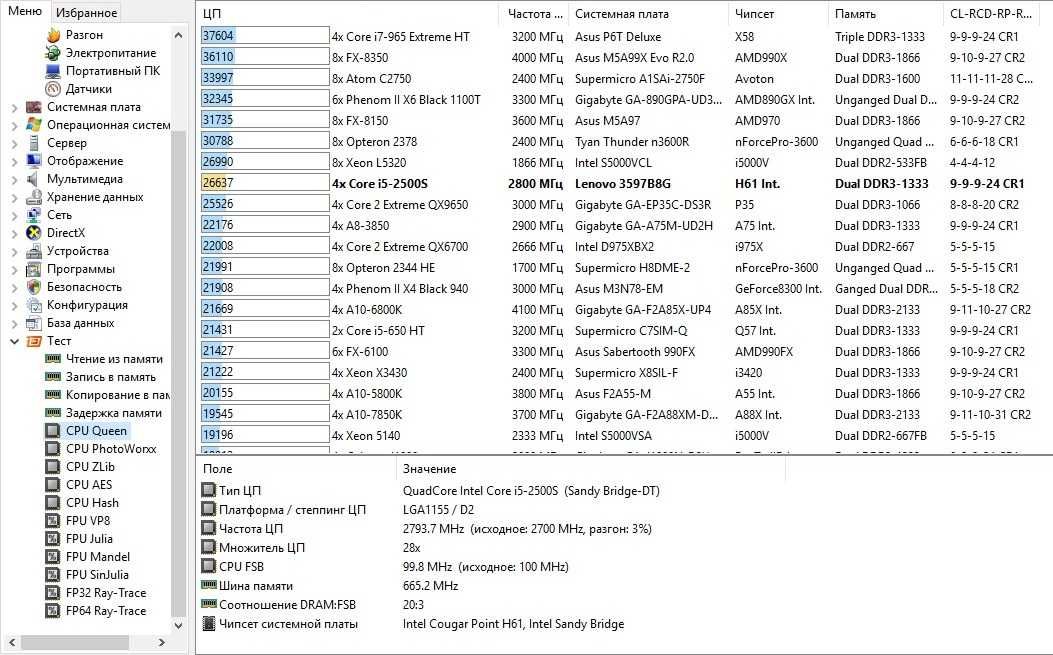1053x655 pixels.
Task: Expand the DirectX tree node
Action: tap(15, 233)
